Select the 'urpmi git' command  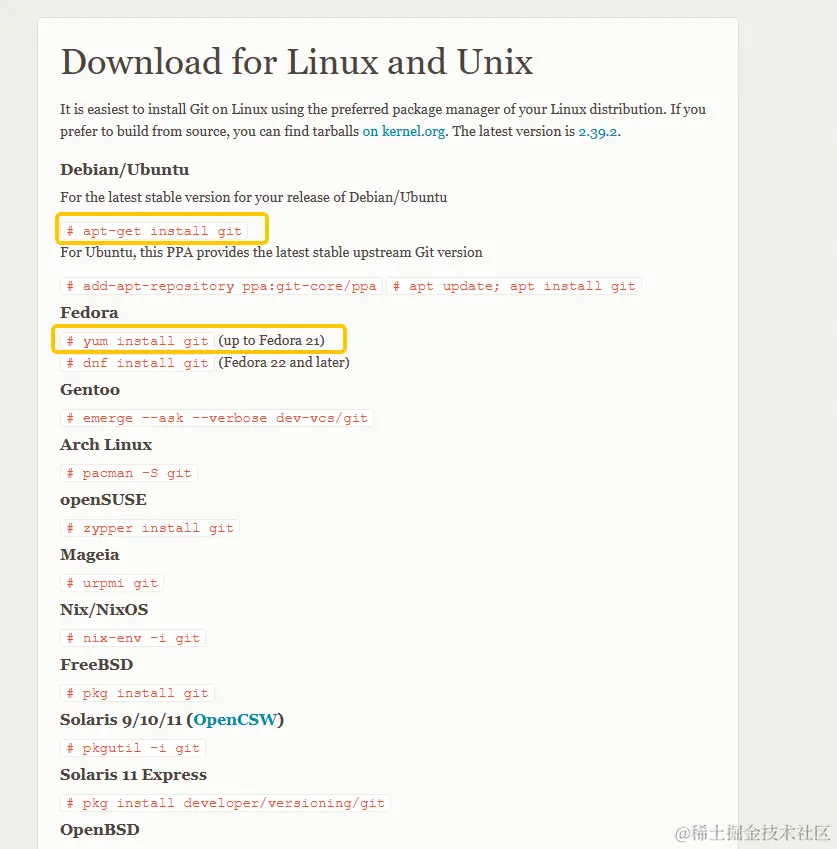pyautogui.click(x=112, y=583)
